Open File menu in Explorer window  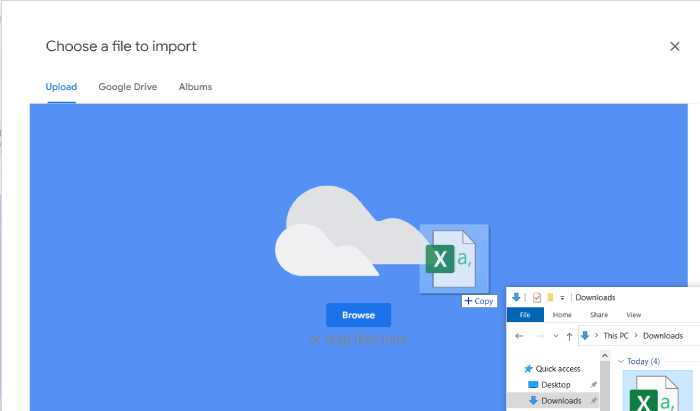525,315
